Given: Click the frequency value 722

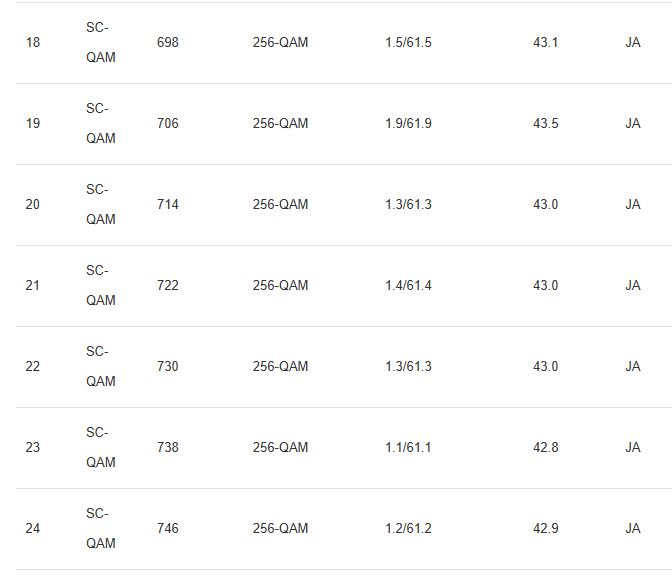Looking at the screenshot, I should 168,286.
